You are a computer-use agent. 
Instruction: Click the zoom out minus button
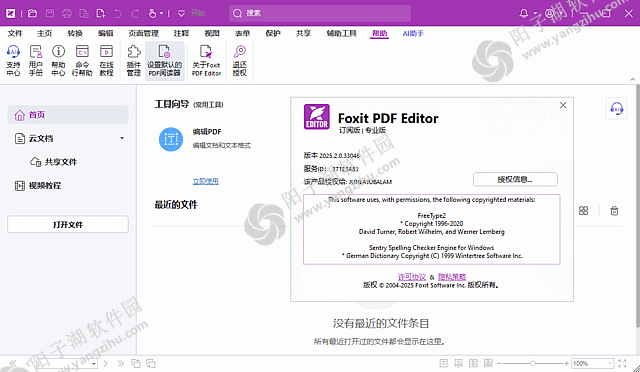pyautogui.click(x=499, y=363)
